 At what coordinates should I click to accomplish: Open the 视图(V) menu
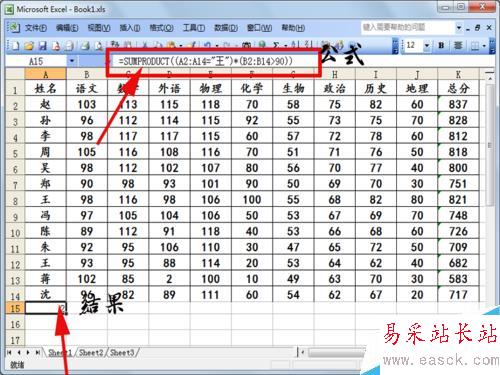coord(99,28)
